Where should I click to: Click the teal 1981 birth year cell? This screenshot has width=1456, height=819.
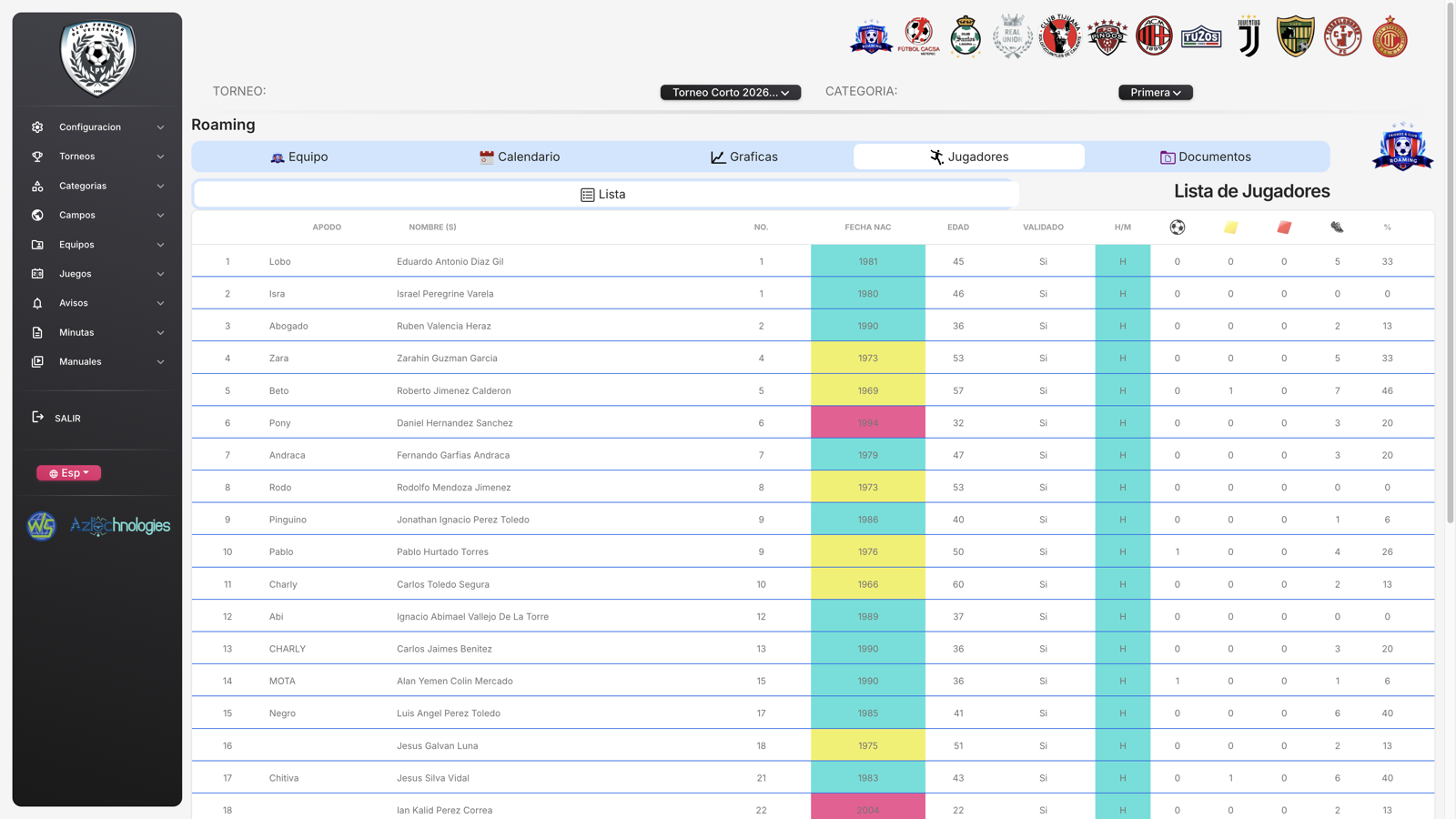[868, 261]
